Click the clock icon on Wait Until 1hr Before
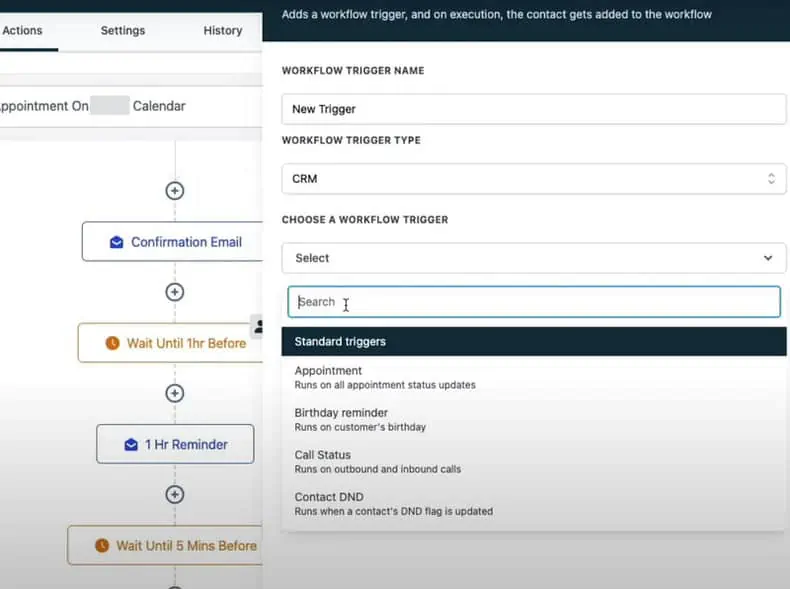 112,343
